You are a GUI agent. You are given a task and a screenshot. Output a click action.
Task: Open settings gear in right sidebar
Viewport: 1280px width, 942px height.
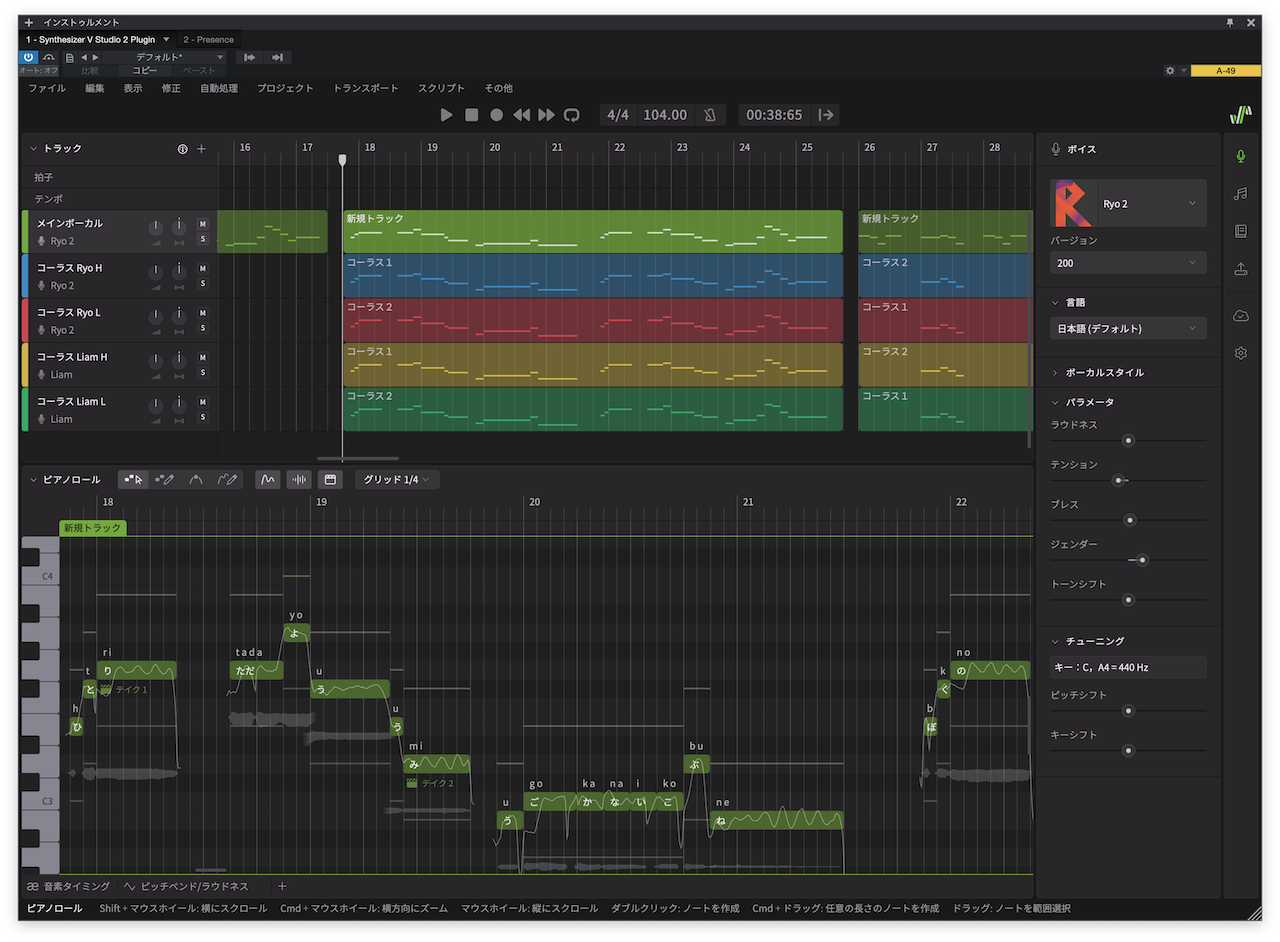tap(1241, 353)
